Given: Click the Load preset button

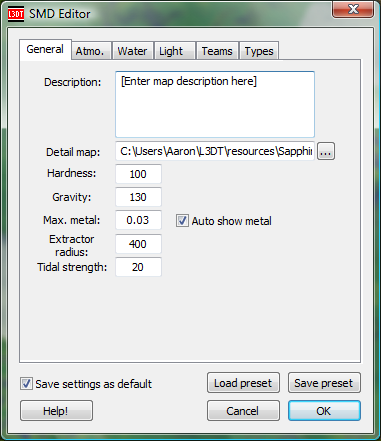Looking at the screenshot, I should pos(243,383).
